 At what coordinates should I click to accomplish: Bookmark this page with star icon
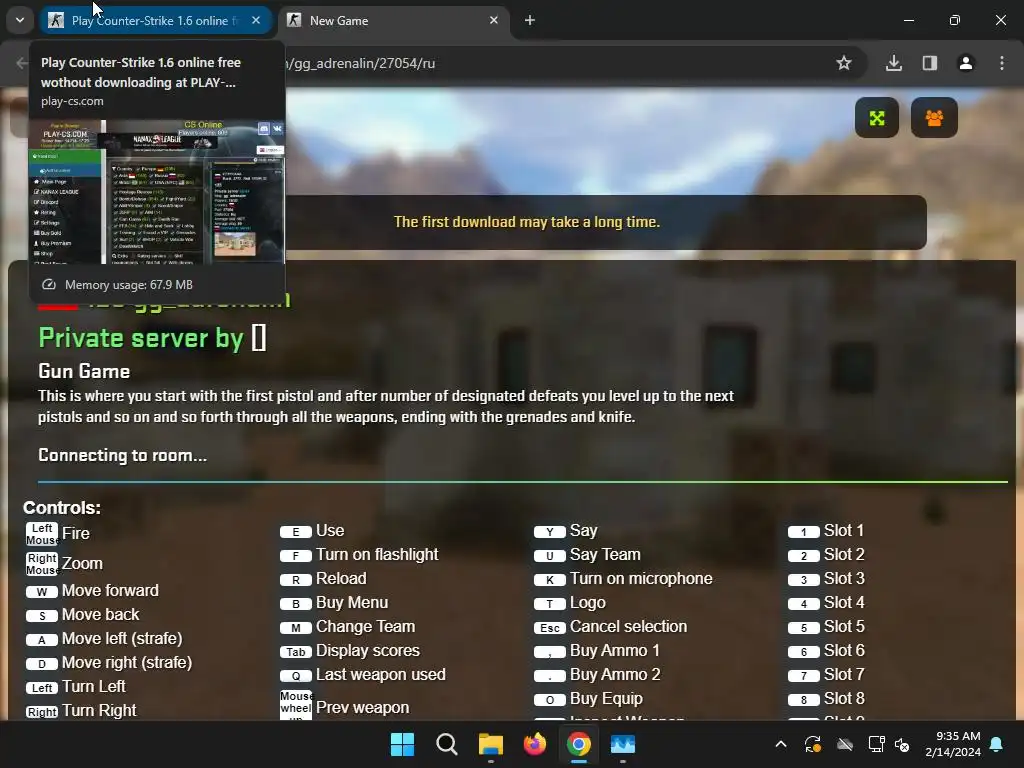click(844, 63)
